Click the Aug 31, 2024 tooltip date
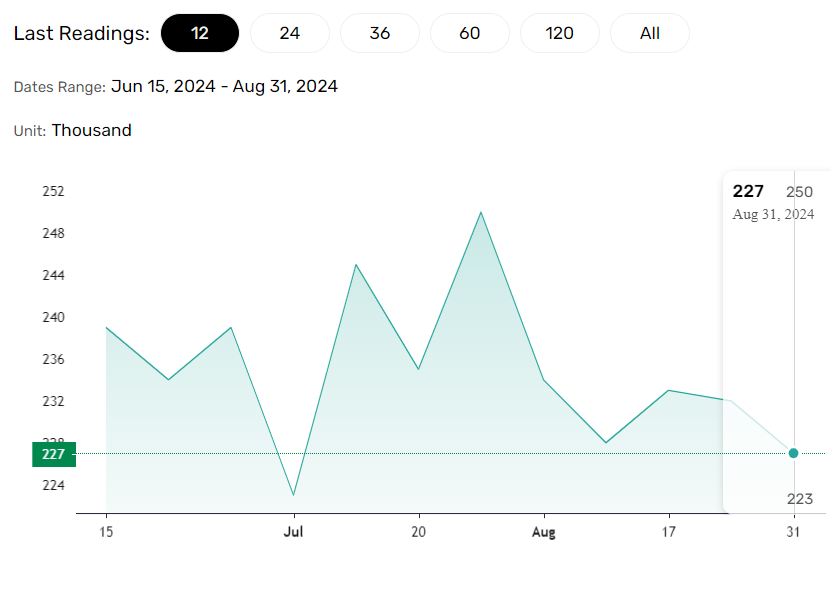The height and width of the screenshot is (600, 831). point(773,214)
